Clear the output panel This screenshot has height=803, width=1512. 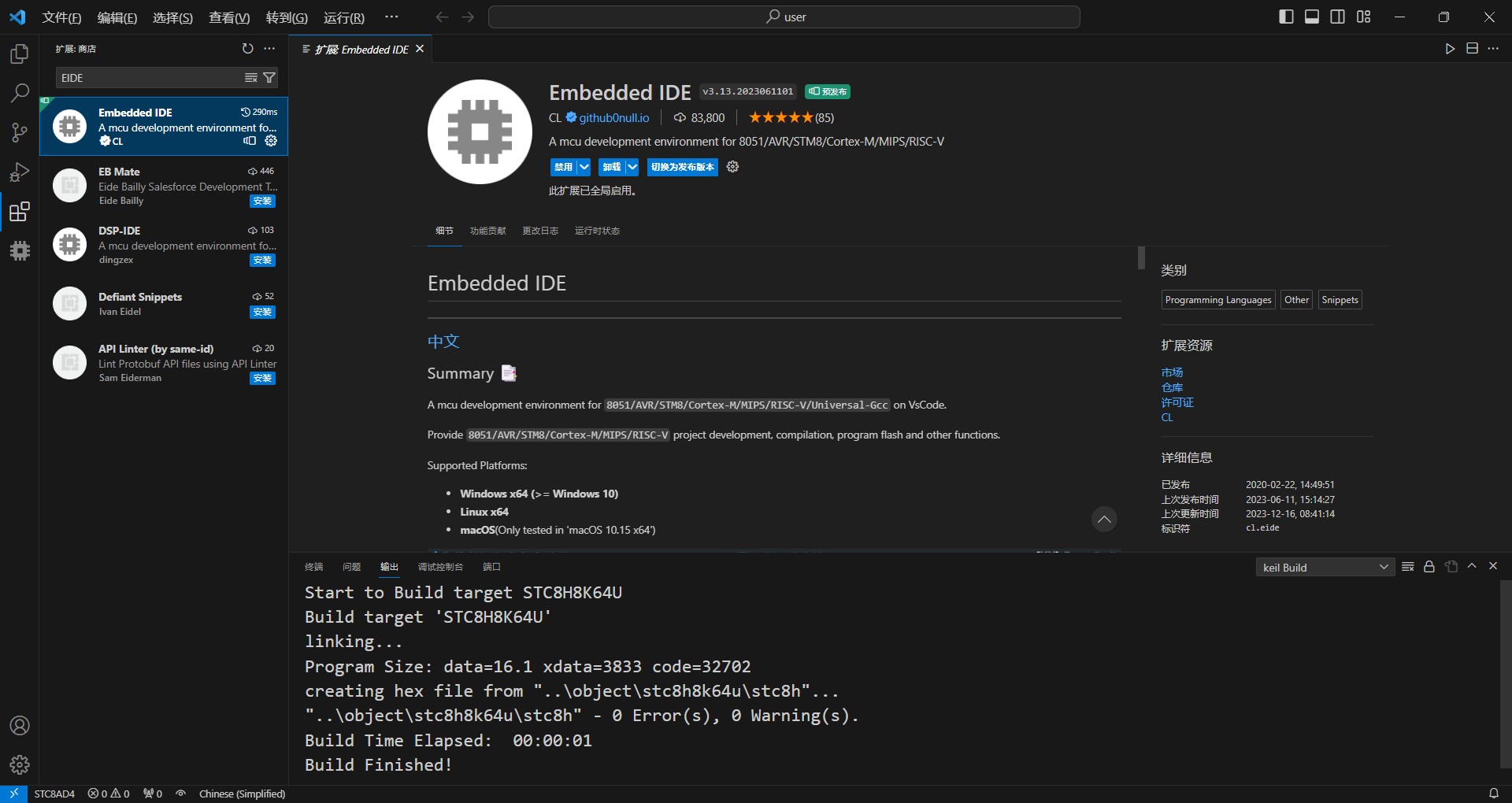click(1408, 567)
